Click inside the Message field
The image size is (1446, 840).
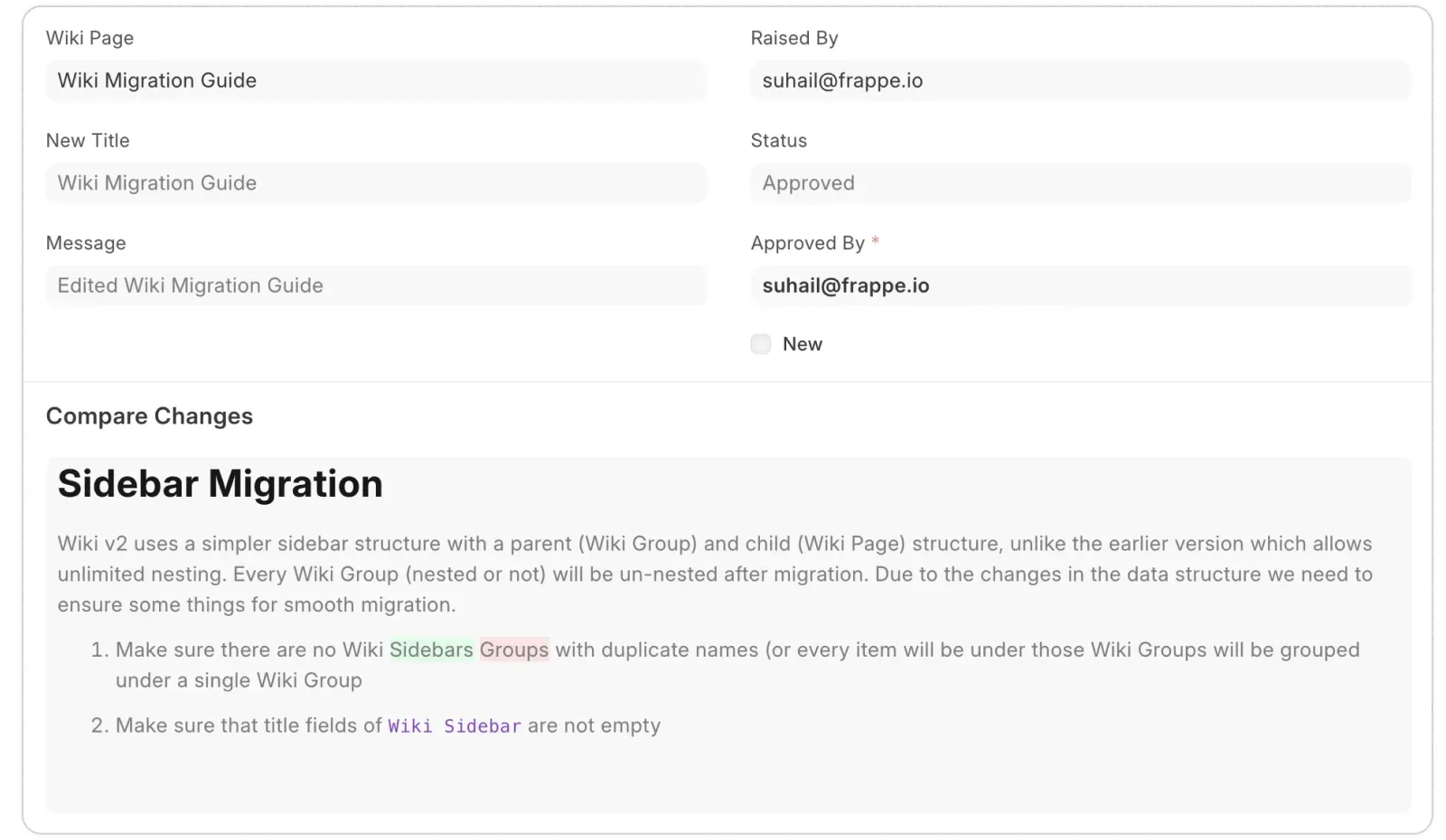(376, 285)
